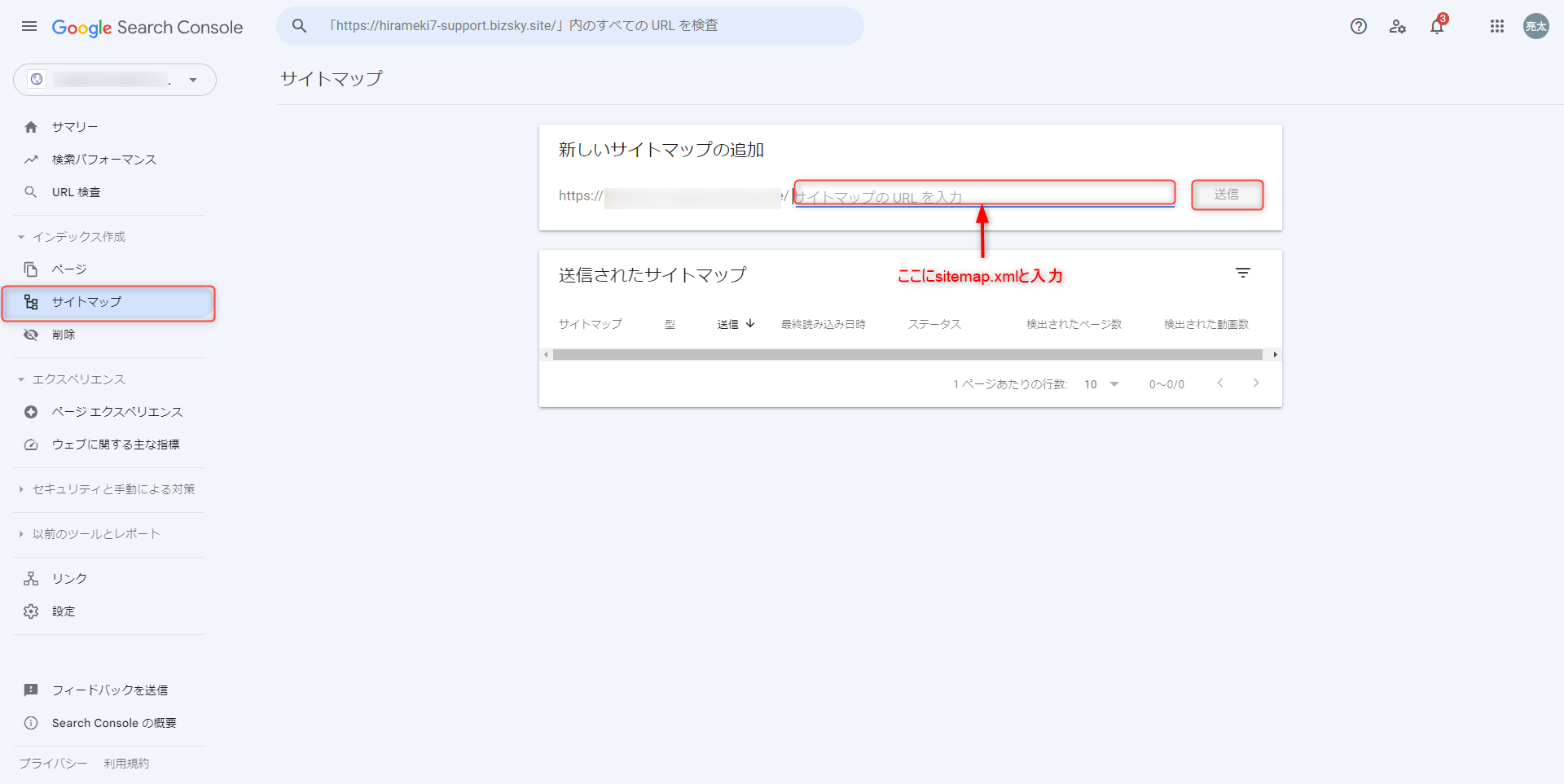The height and width of the screenshot is (784, 1564).
Task: Click the sitemap URL input field
Action: click(984, 194)
